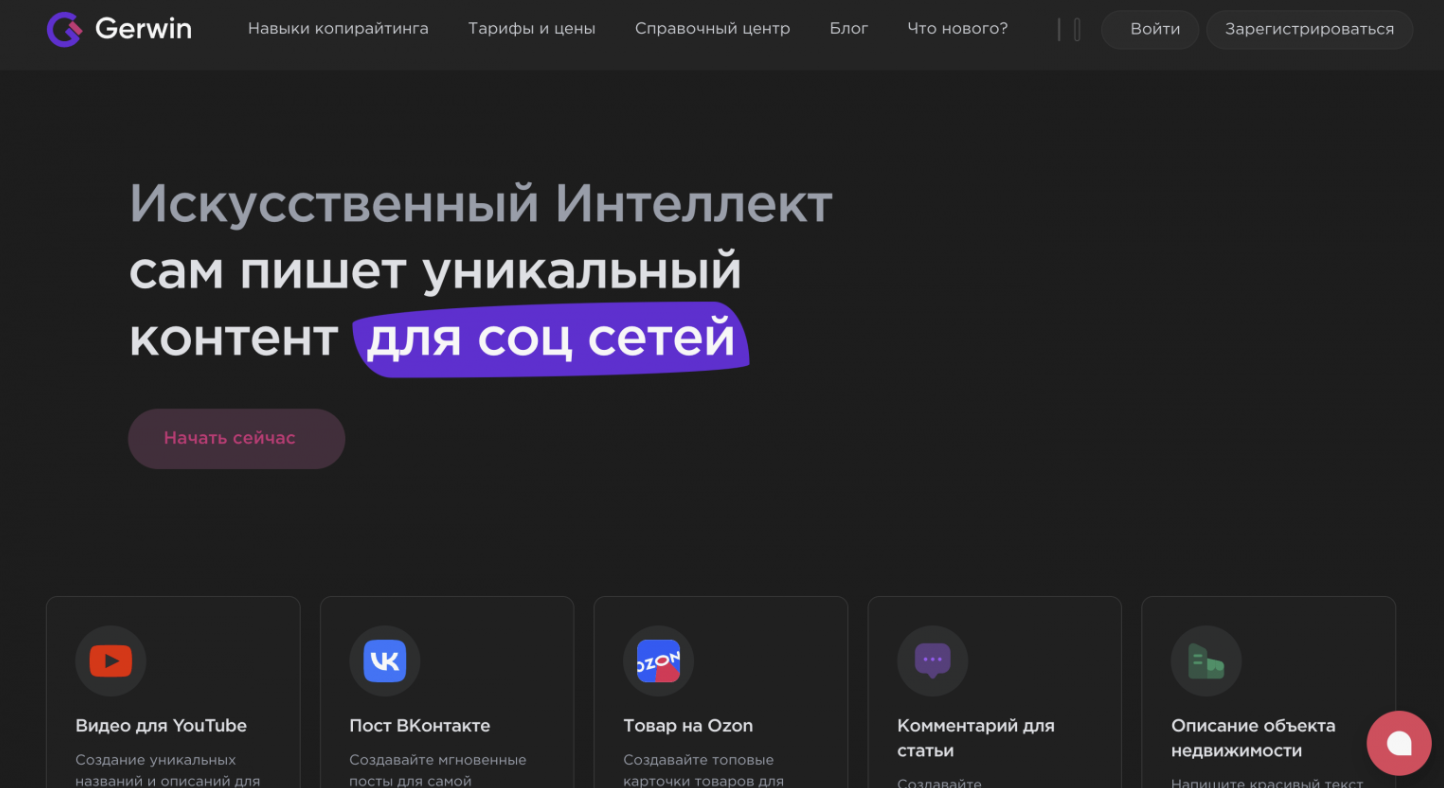Image resolution: width=1444 pixels, height=788 pixels.
Task: Click the Ozon logo icon
Action: [x=658, y=661]
